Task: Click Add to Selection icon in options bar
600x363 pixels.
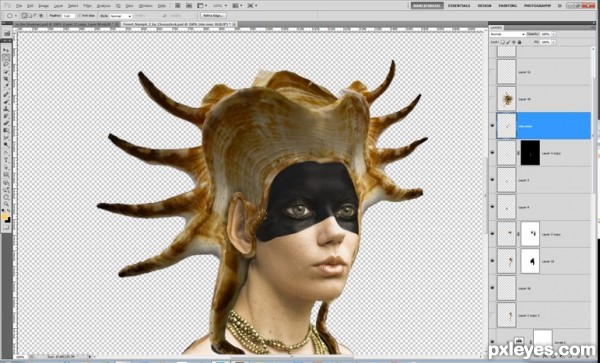Action: [x=30, y=16]
